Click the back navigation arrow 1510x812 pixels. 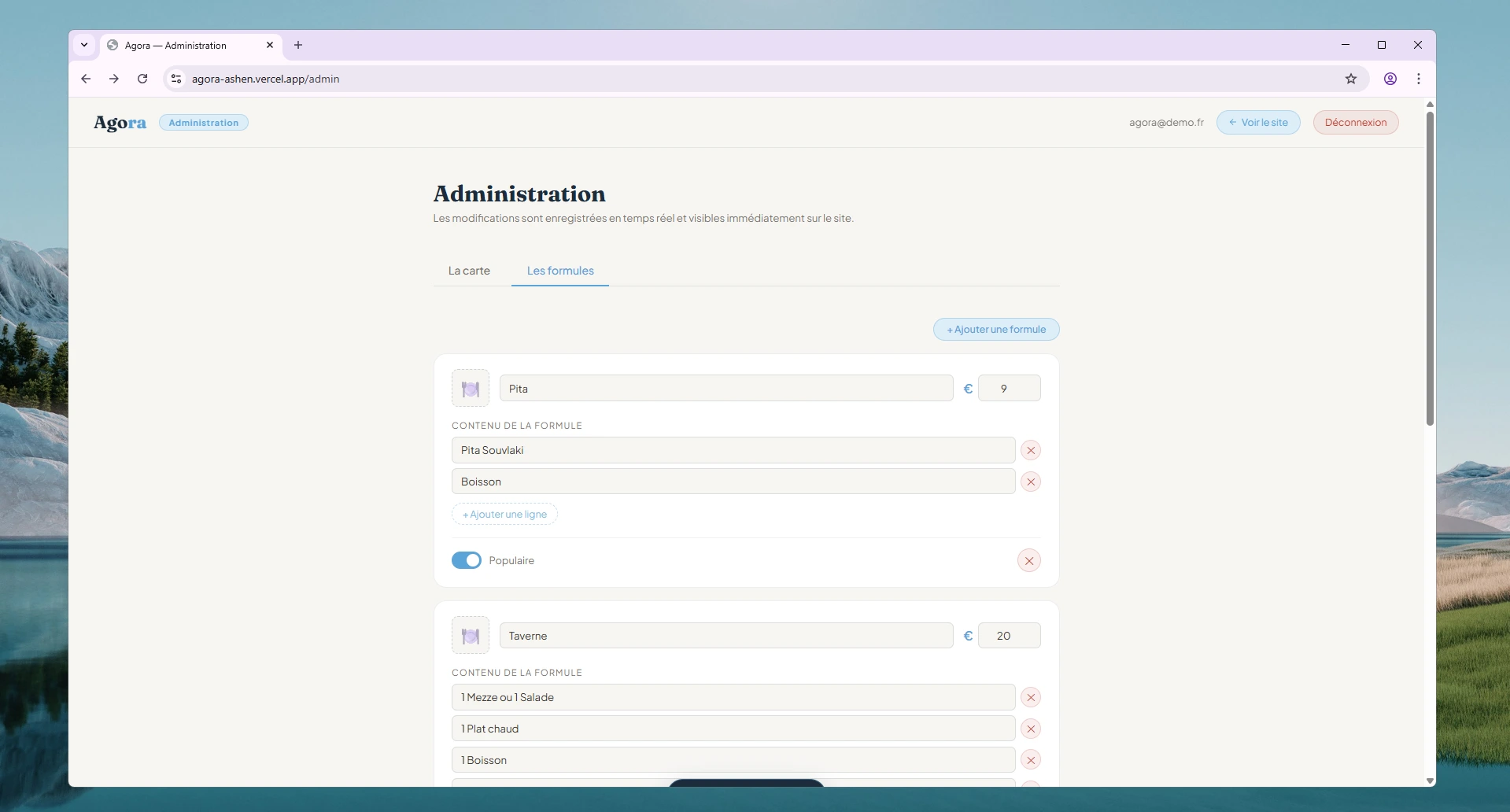pyautogui.click(x=86, y=79)
